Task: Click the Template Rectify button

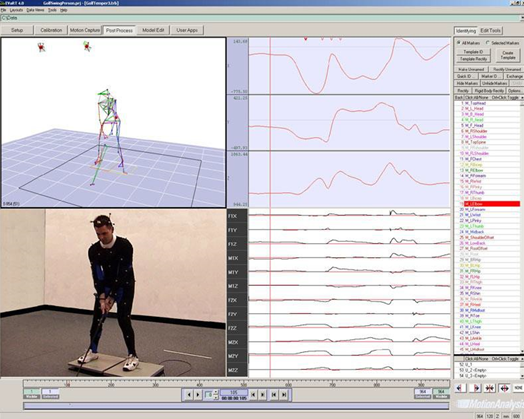Action: point(474,59)
